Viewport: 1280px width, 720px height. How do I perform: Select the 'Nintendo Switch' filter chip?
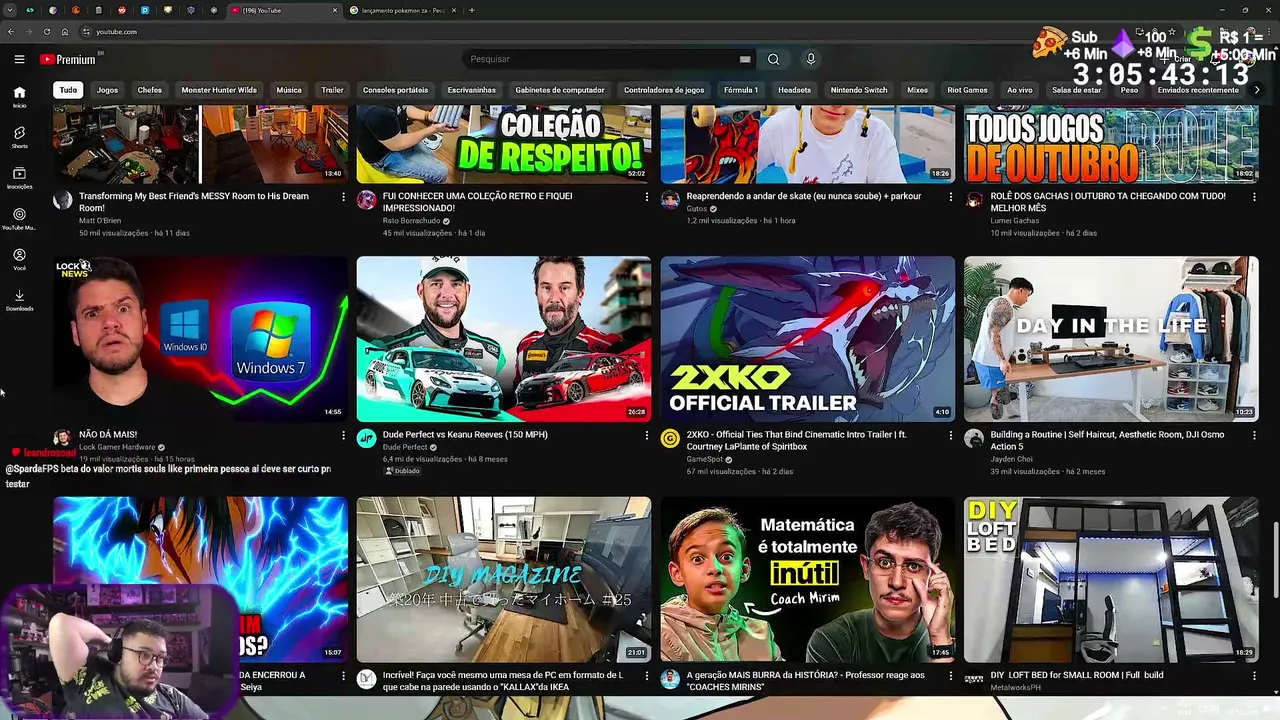[x=859, y=90]
